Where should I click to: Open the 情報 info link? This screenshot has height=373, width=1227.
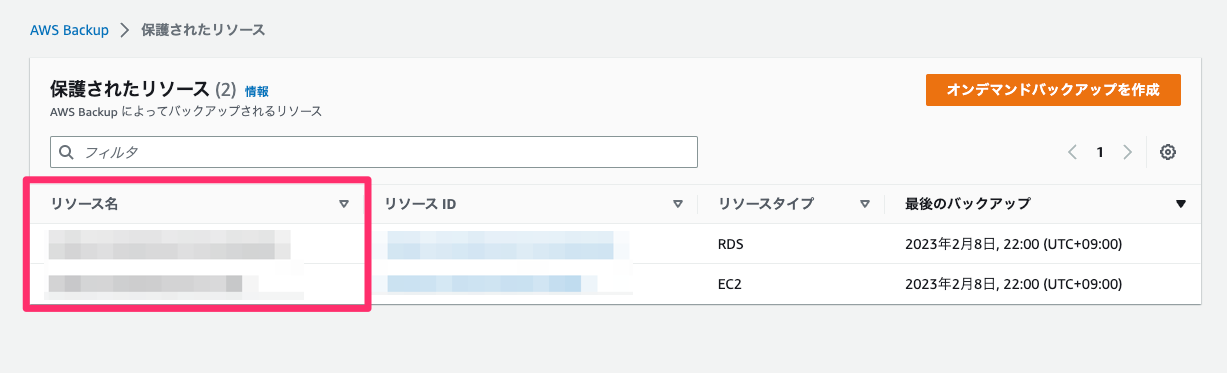click(257, 91)
